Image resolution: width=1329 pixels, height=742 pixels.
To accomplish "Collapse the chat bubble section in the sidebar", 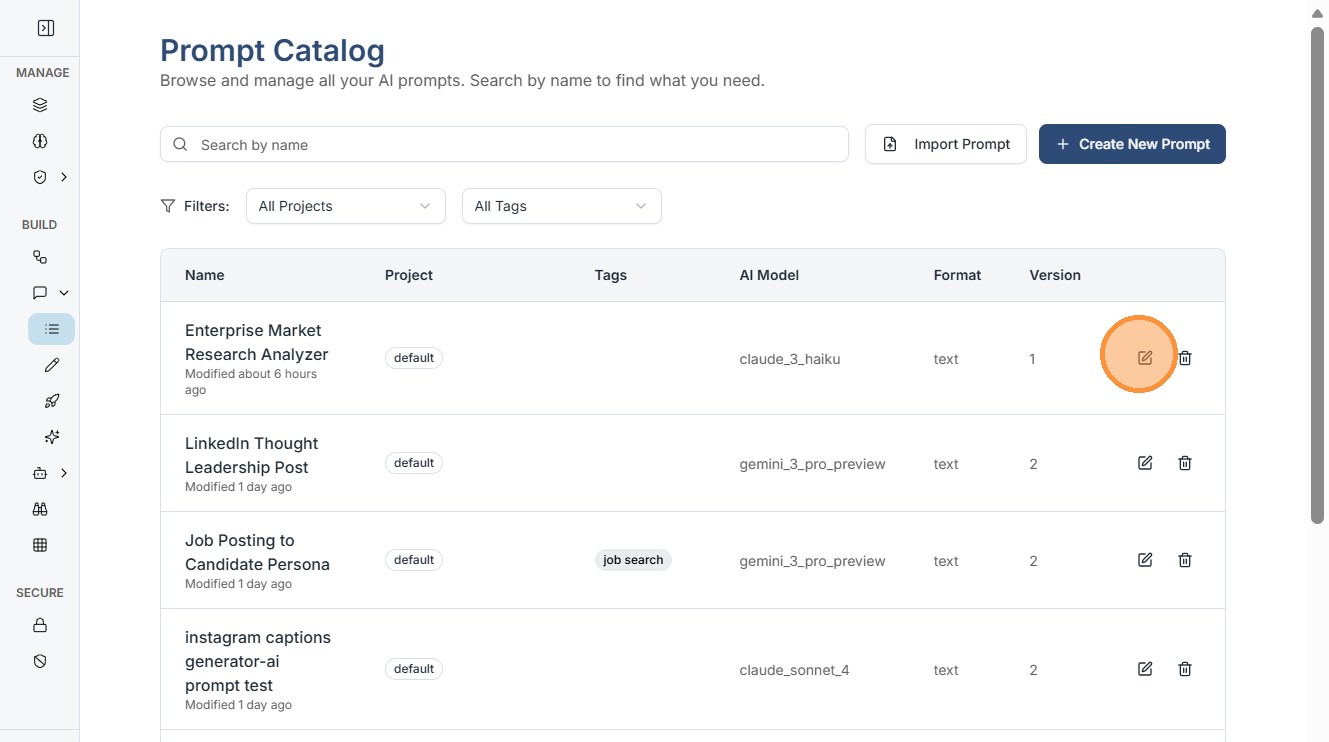I will (x=64, y=293).
